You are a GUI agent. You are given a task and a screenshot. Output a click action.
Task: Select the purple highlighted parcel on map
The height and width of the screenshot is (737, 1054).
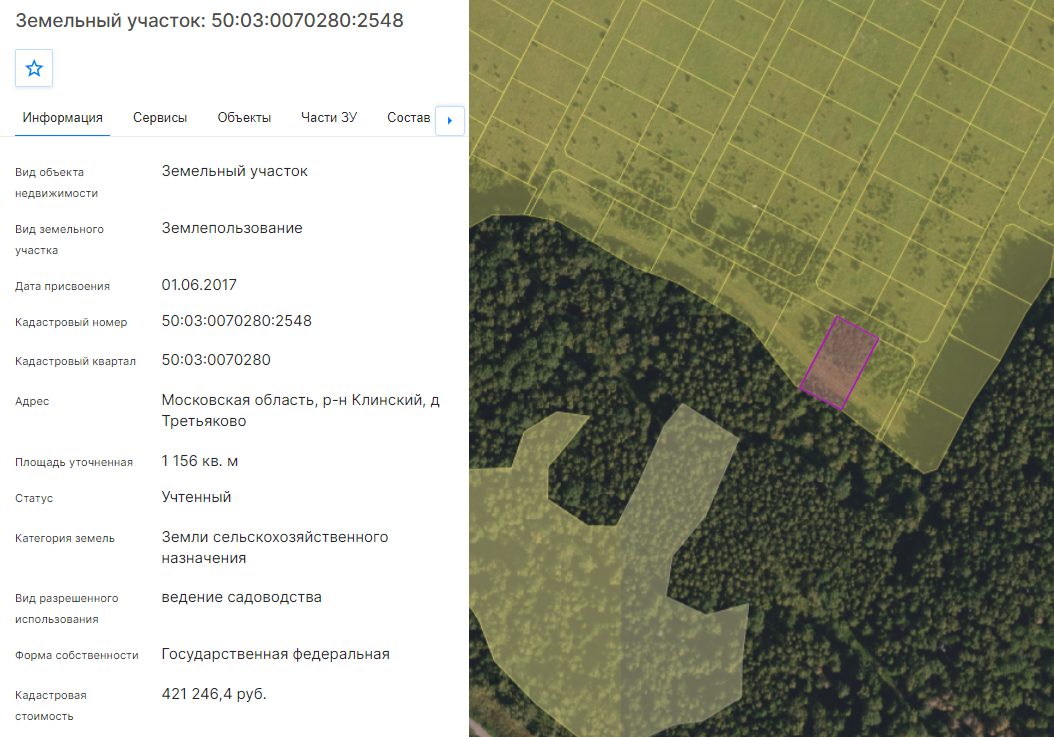pyautogui.click(x=839, y=362)
